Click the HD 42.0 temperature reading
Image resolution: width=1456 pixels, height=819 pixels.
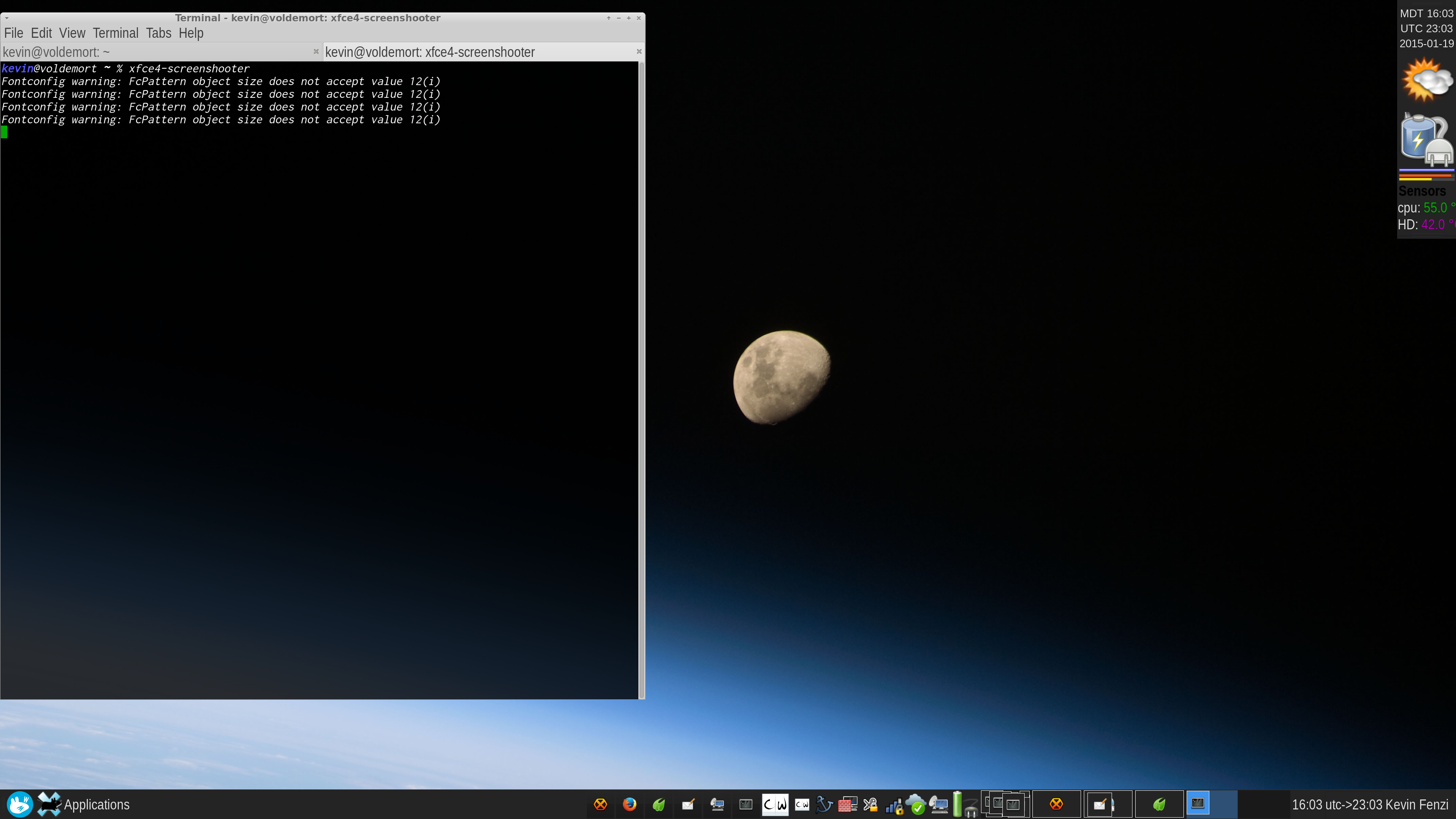(1426, 224)
